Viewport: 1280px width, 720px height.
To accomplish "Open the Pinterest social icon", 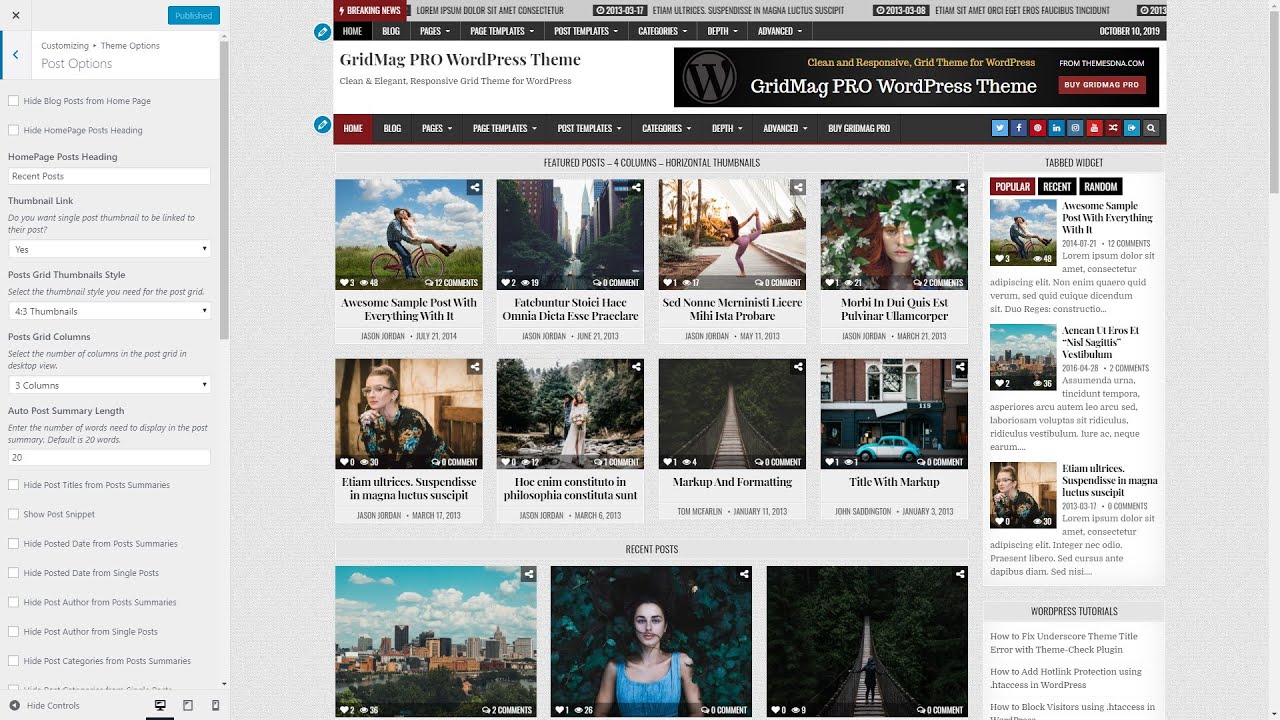I will (1037, 128).
